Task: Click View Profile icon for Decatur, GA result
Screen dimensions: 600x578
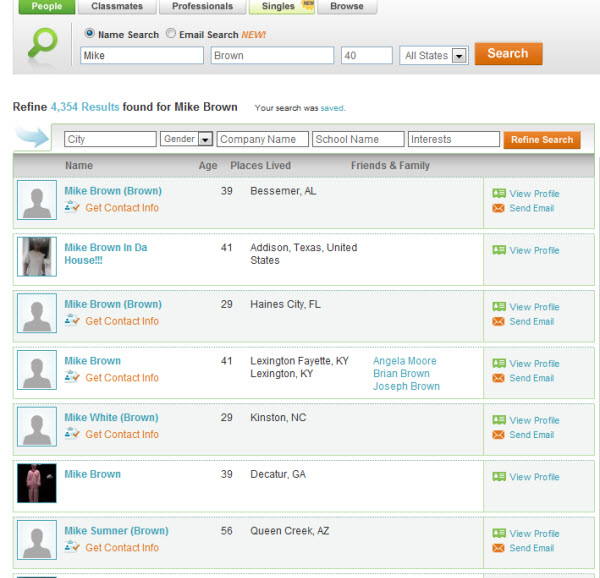Action: tap(498, 477)
